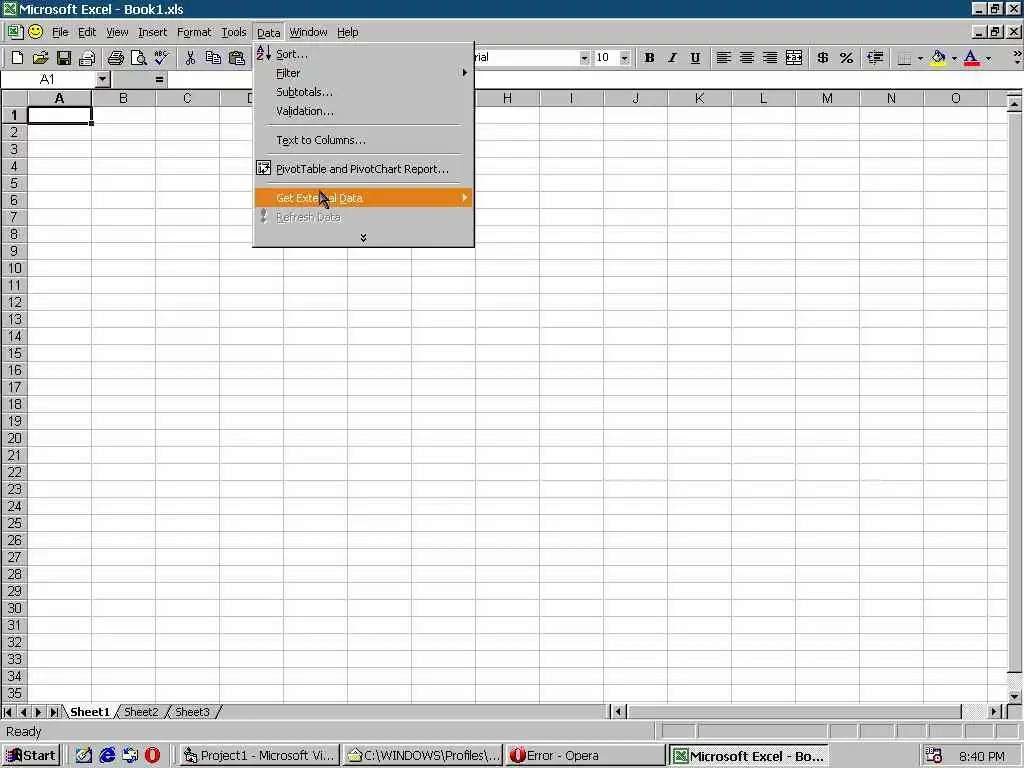Align right using the toolbar icon
Screen dimensions: 1024x768
[x=770, y=58]
